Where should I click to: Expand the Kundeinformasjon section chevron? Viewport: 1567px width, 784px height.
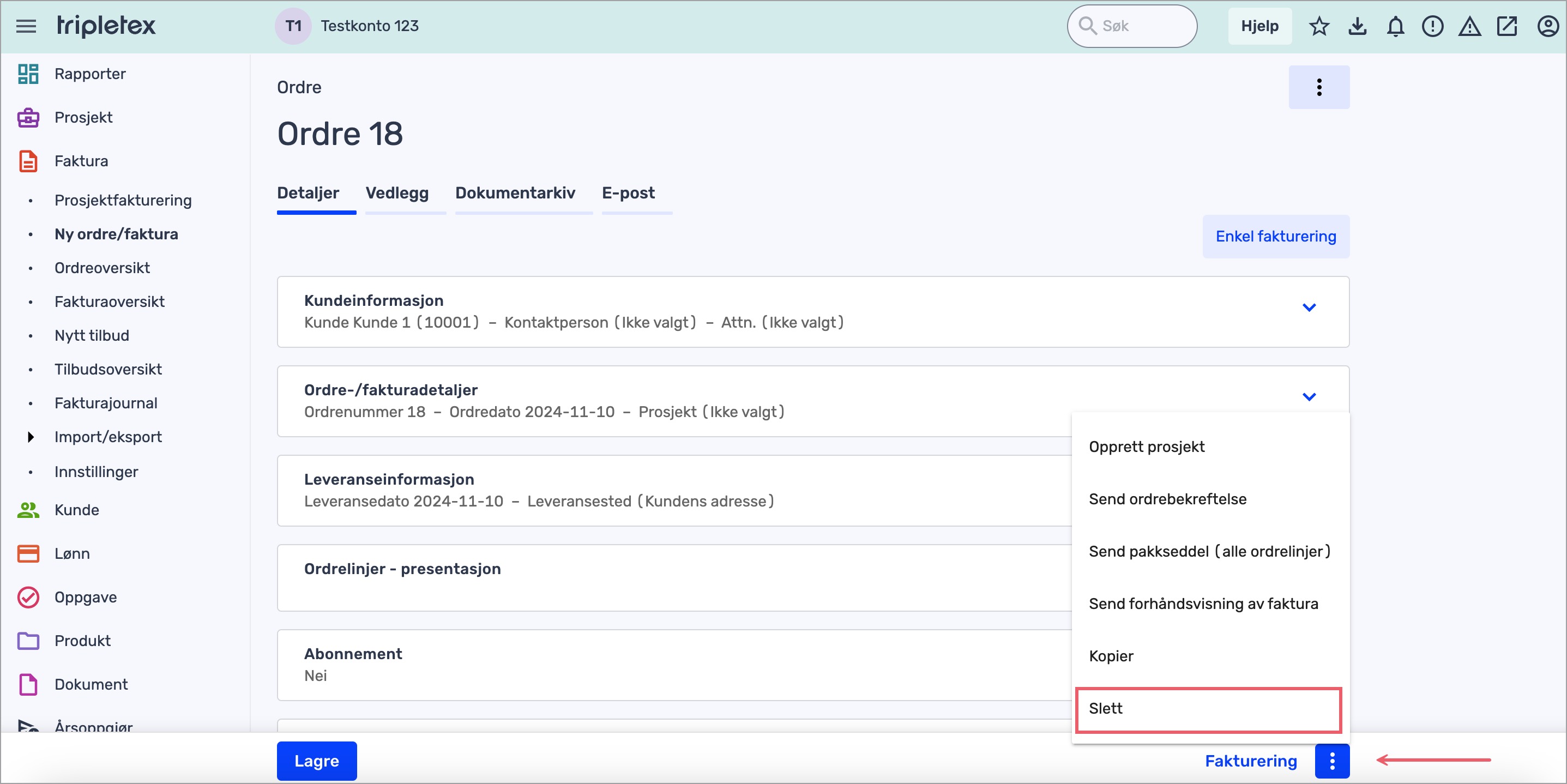pyautogui.click(x=1309, y=307)
